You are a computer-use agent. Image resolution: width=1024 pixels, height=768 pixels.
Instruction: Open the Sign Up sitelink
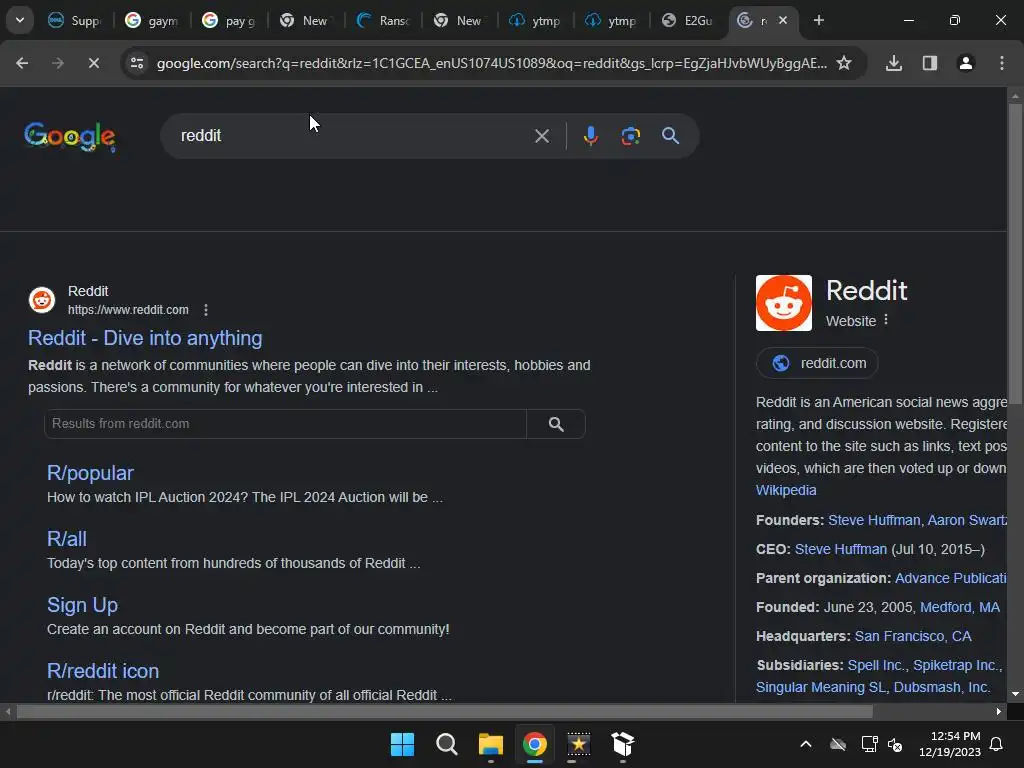(82, 605)
